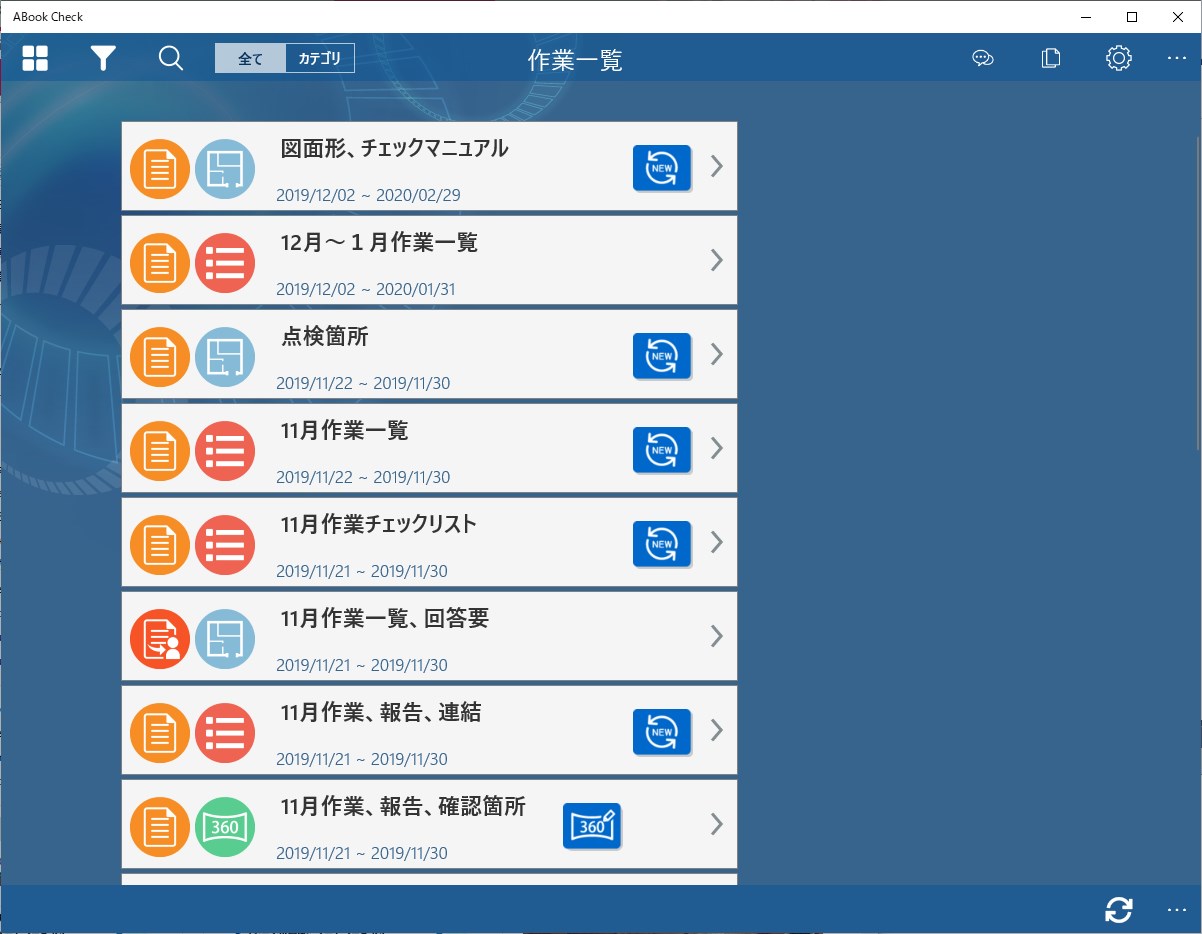1202x934 pixels.
Task: Click the search magnifier icon
Action: [x=171, y=58]
